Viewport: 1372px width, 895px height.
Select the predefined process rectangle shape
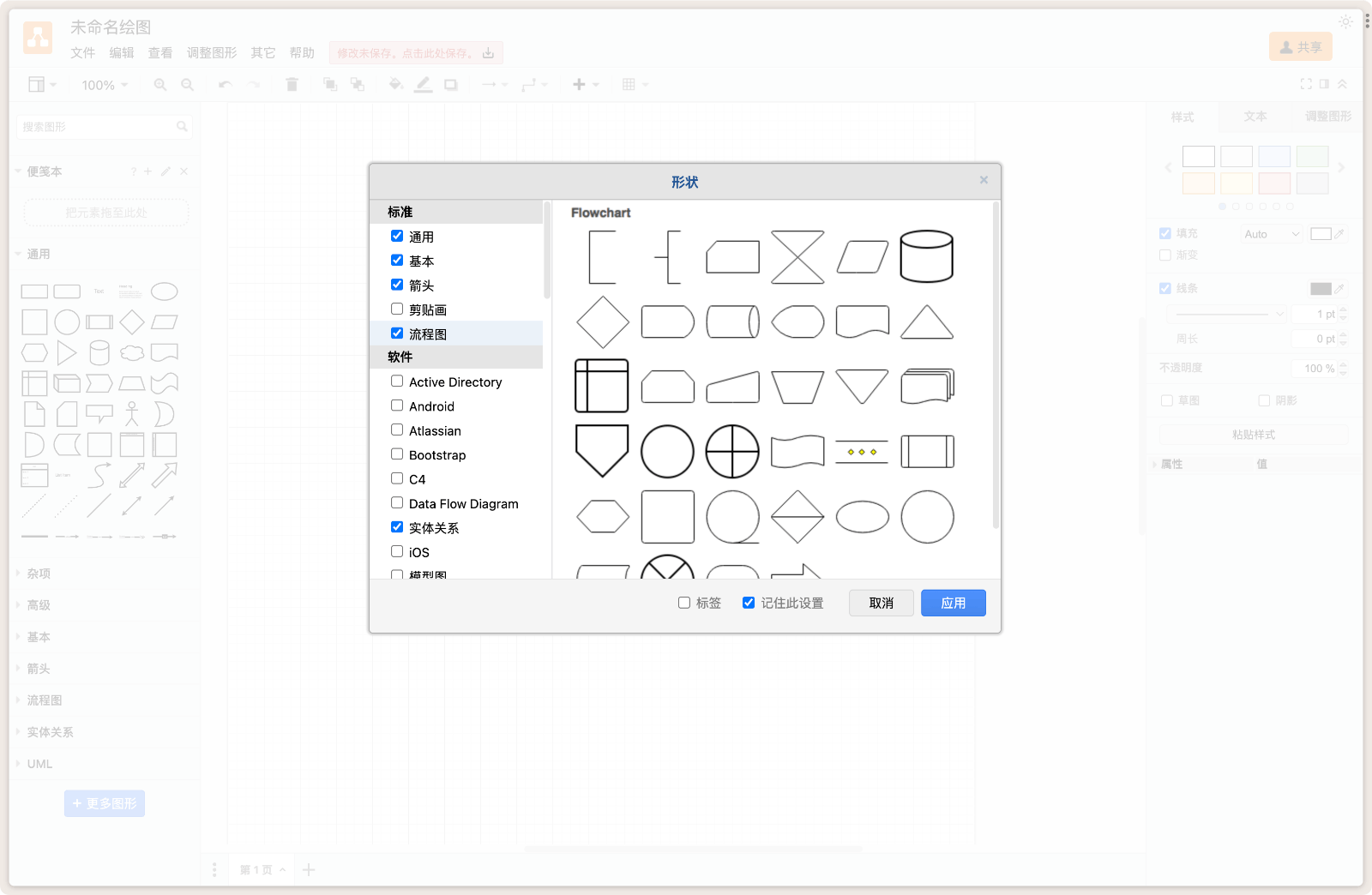point(927,451)
